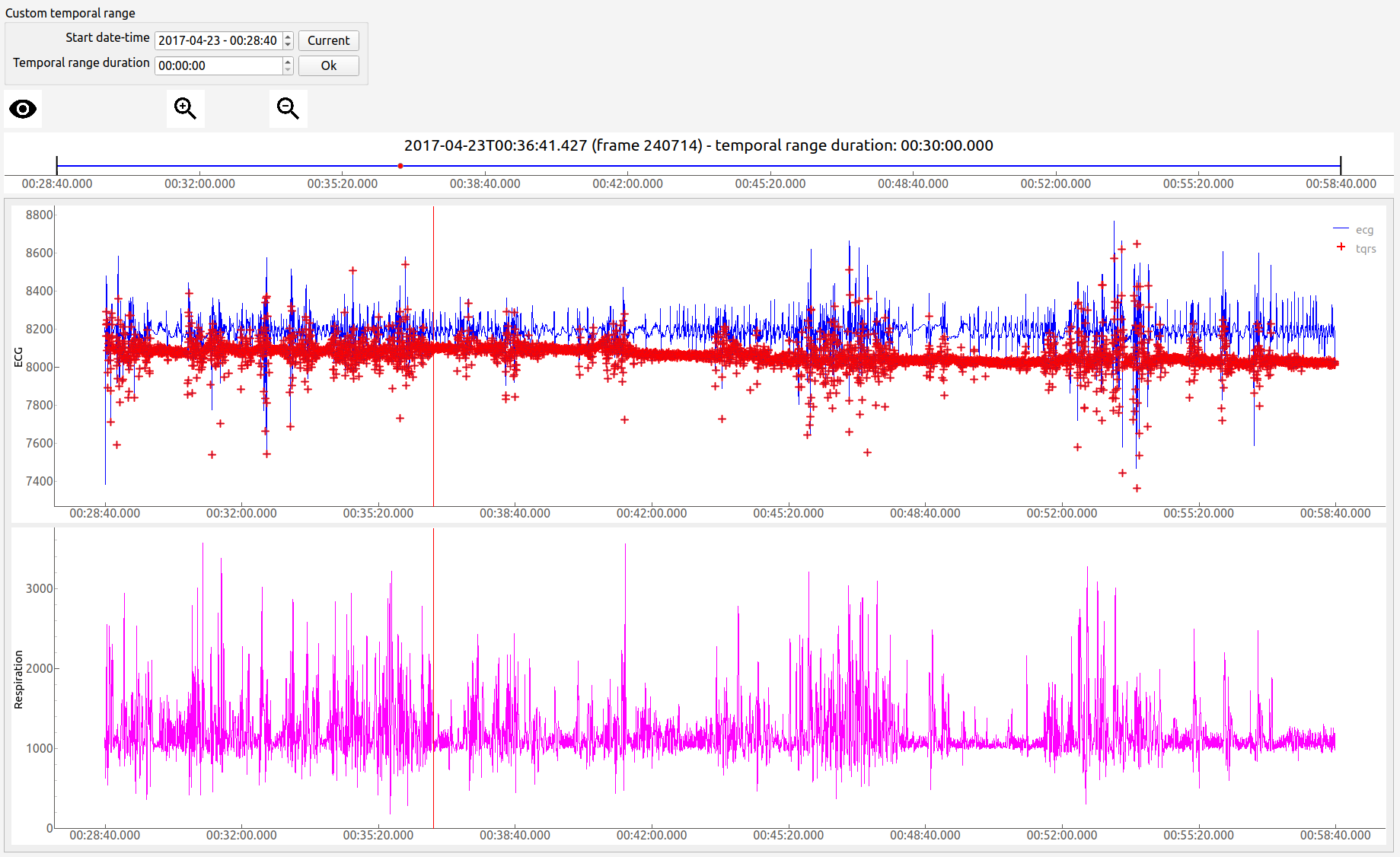Click the ECG axis label
This screenshot has height=857, width=1400.
[18, 357]
